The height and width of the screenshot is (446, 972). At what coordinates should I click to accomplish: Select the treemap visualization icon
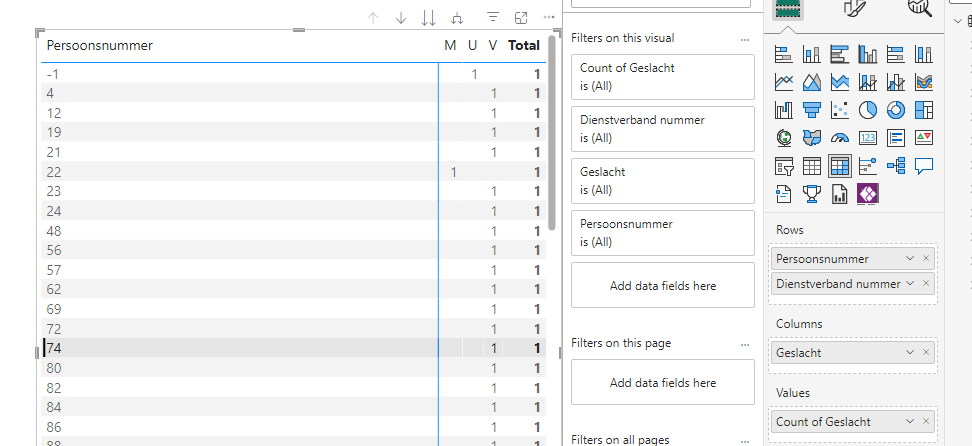point(924,110)
